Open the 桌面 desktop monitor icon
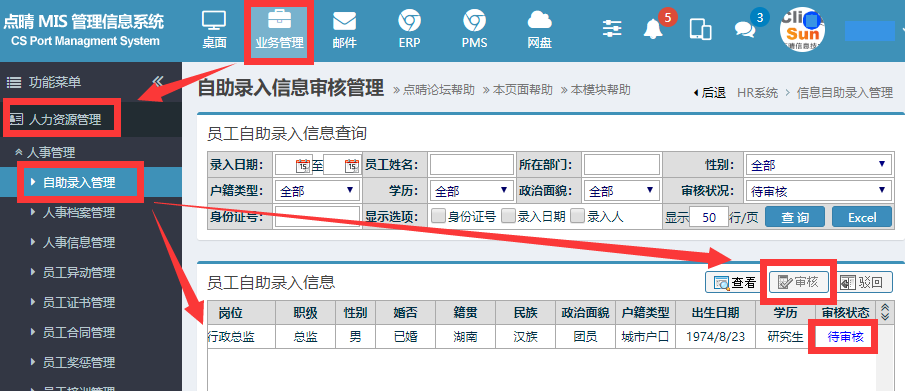This screenshot has height=391, width=905. point(214,22)
